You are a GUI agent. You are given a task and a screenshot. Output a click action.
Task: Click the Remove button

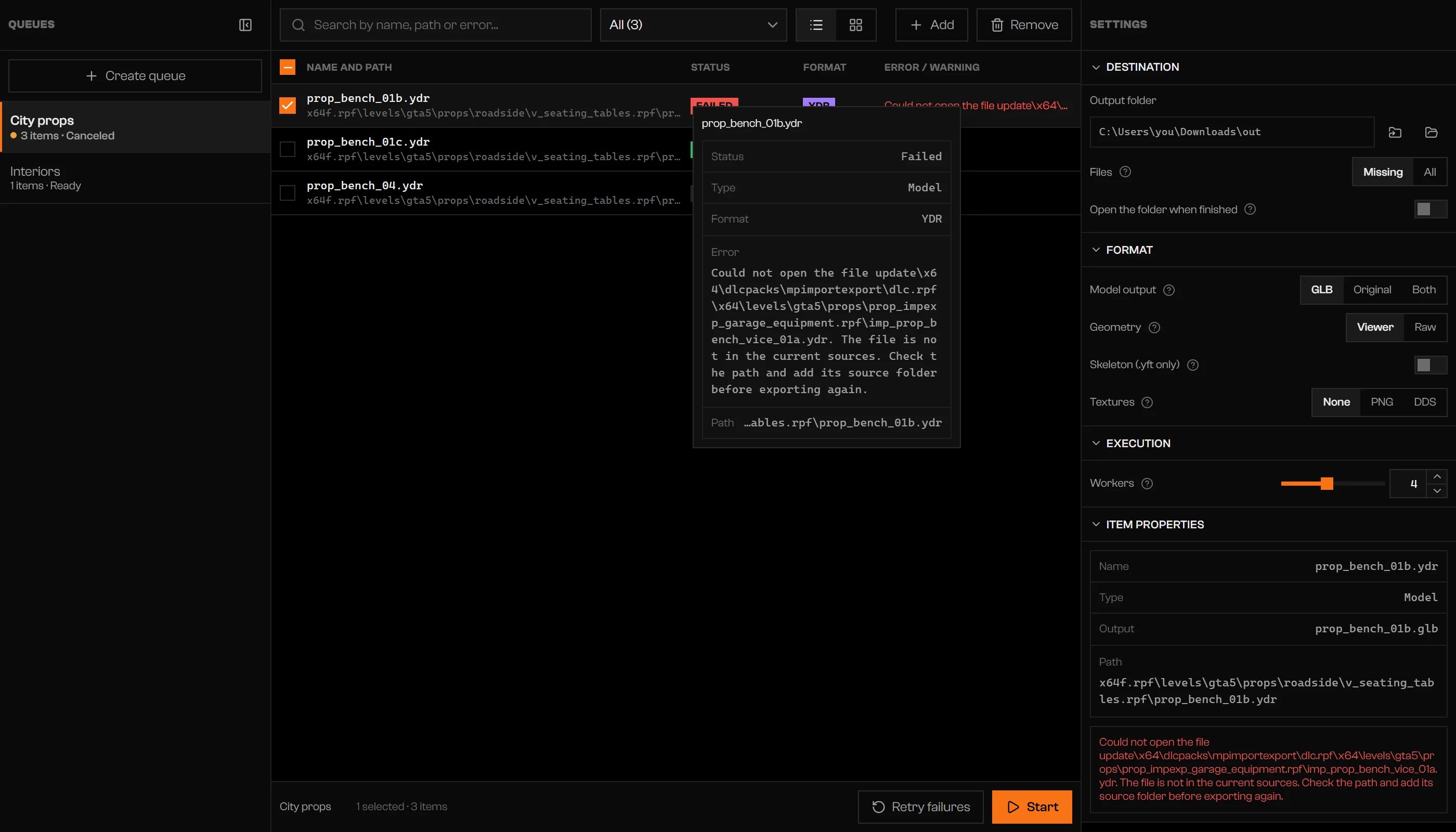pos(1024,24)
